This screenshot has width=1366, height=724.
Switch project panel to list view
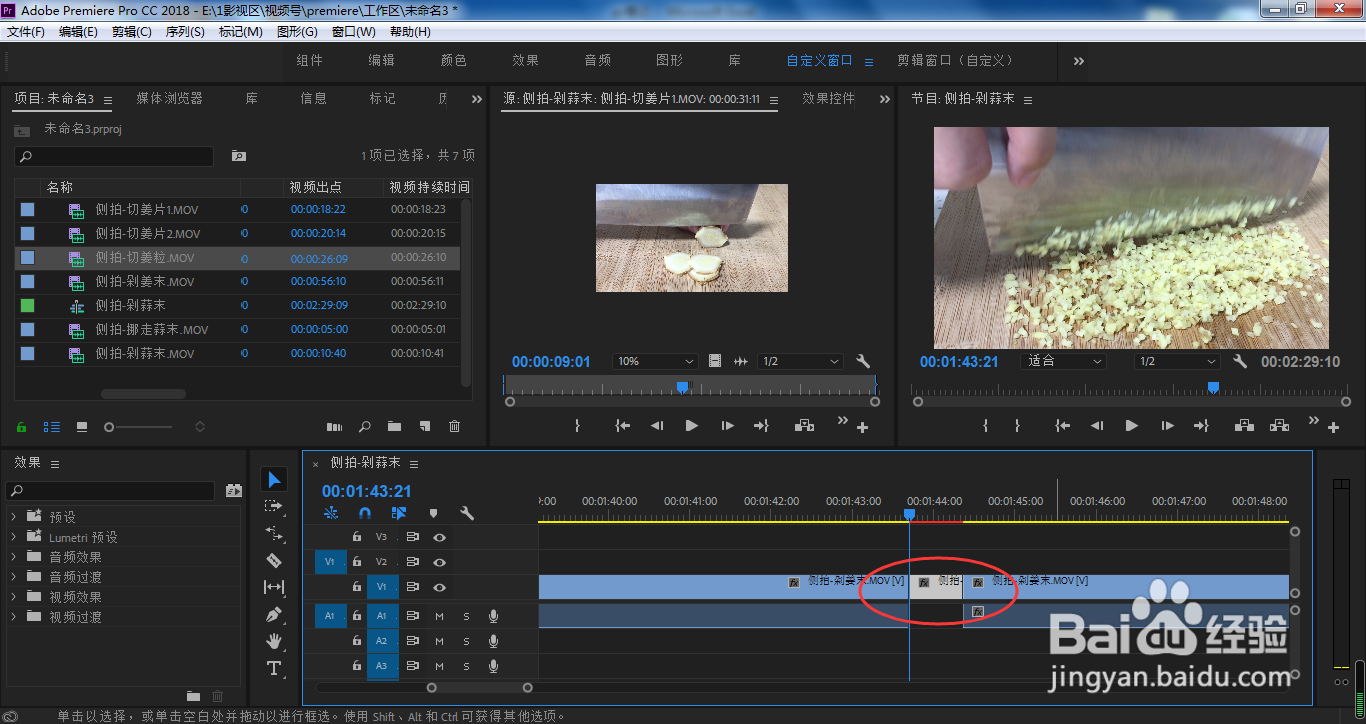(x=51, y=426)
